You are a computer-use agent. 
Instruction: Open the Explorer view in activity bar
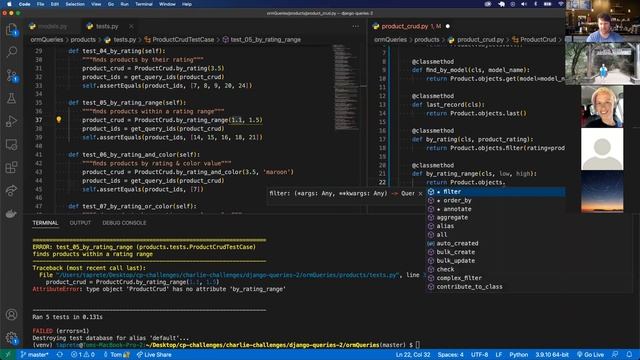(x=11, y=30)
